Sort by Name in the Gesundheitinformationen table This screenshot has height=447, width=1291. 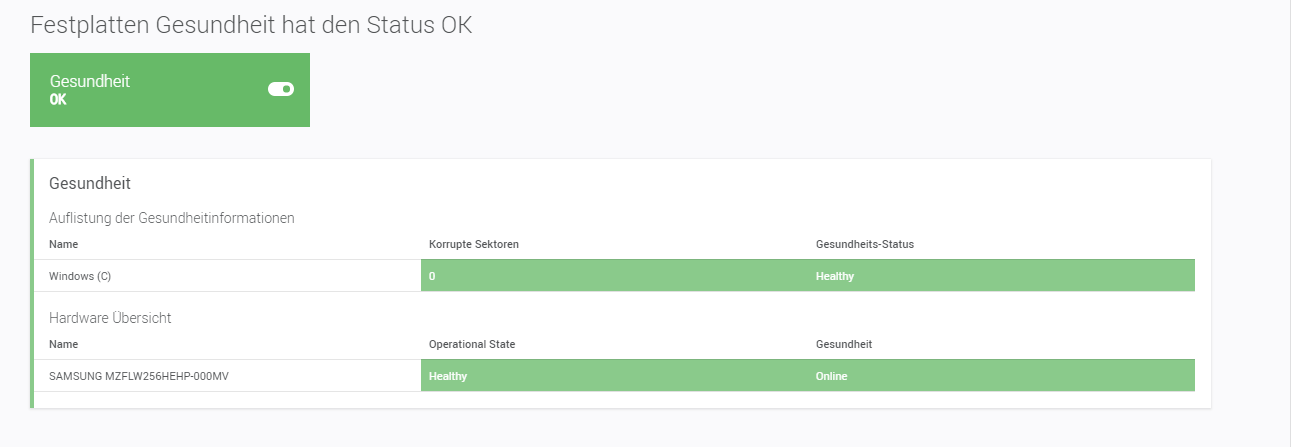[x=63, y=244]
